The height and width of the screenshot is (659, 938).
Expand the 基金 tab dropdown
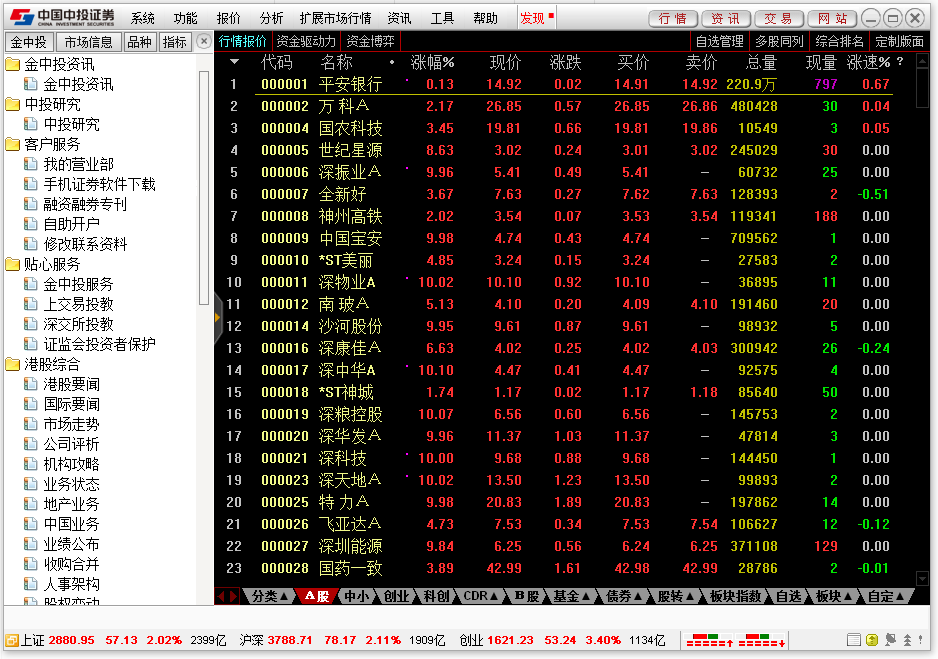[x=570, y=596]
